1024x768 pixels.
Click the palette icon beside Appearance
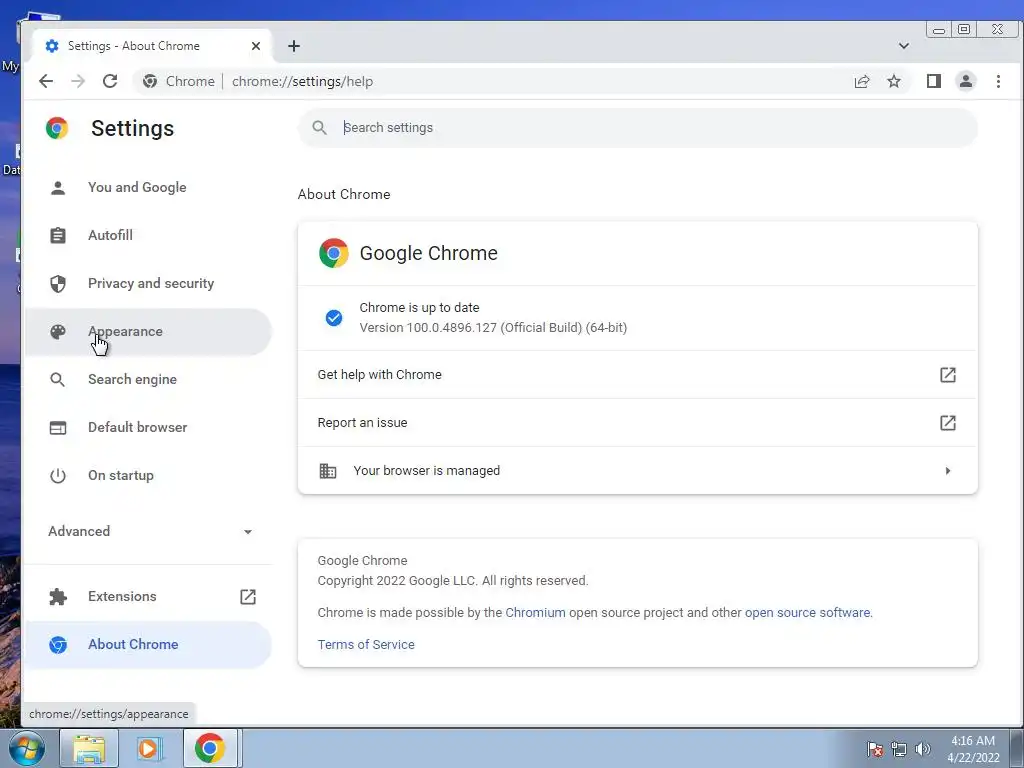coord(58,332)
